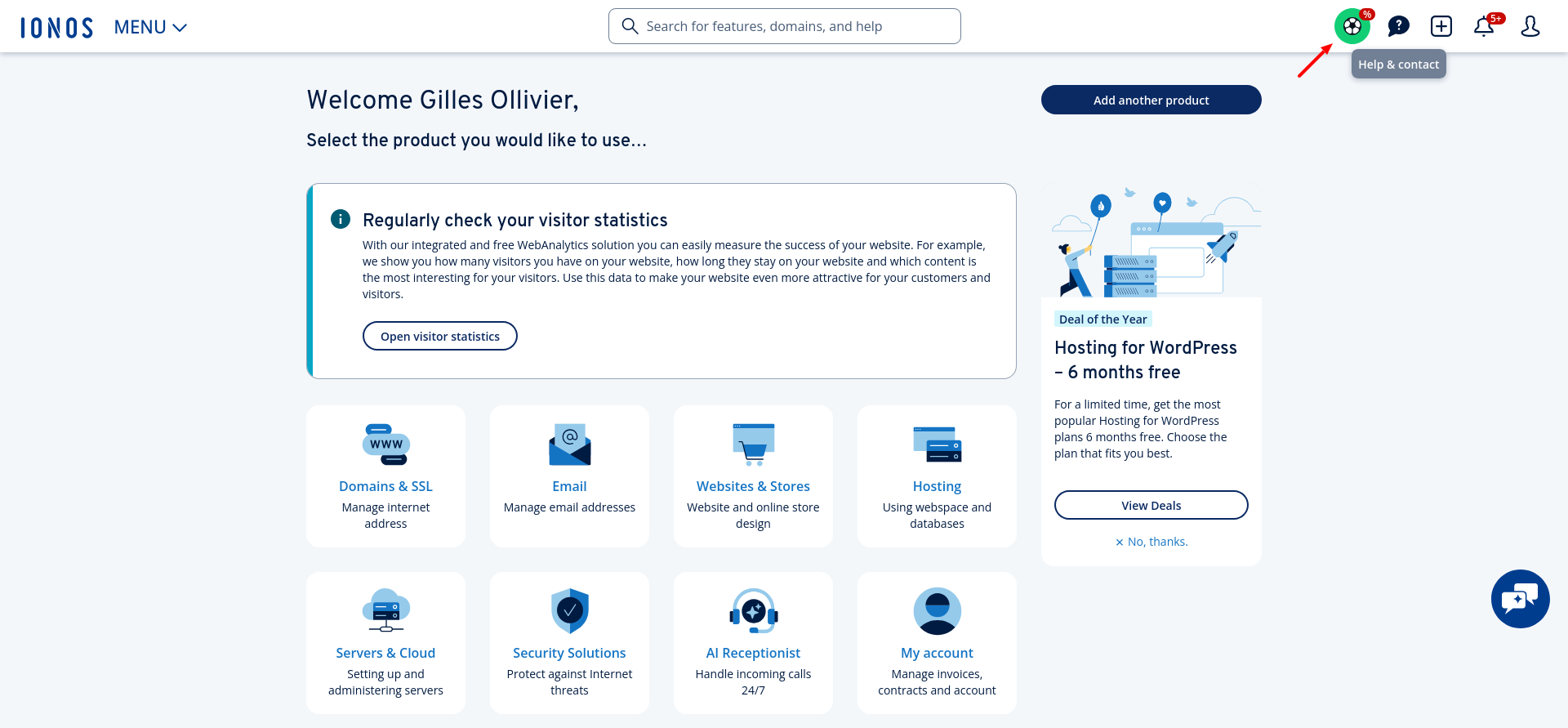Image resolution: width=1568 pixels, height=728 pixels.
Task: Click the Help & contact tooltip
Action: (x=1398, y=64)
